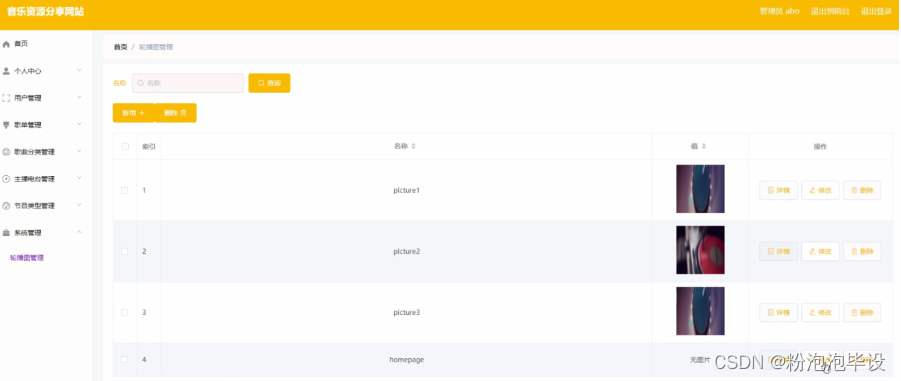
Task: Collapse the 系统管理 chevron
Action: click(x=79, y=232)
